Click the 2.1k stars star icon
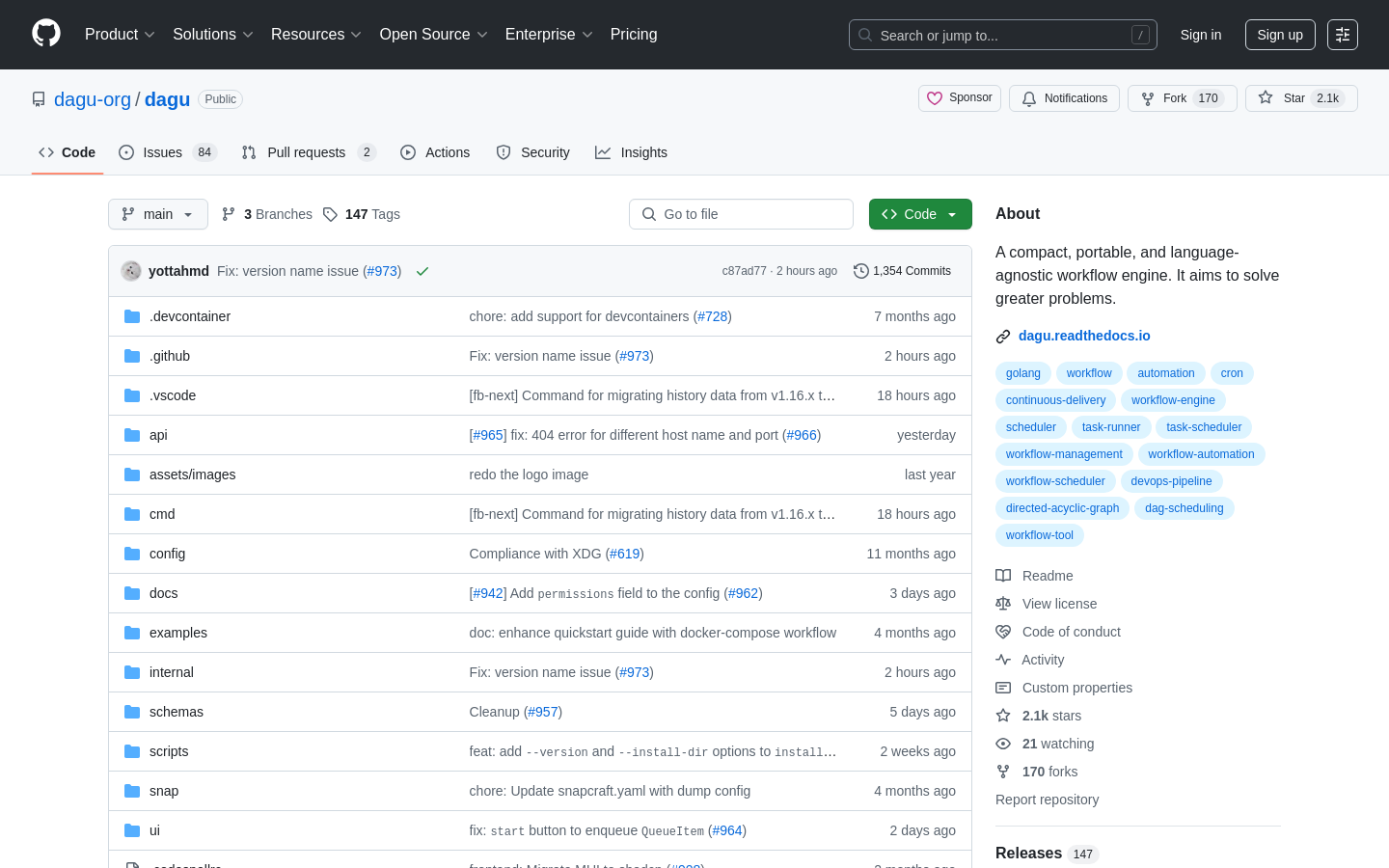Screen dimensions: 1389x868 [x=1003, y=716]
